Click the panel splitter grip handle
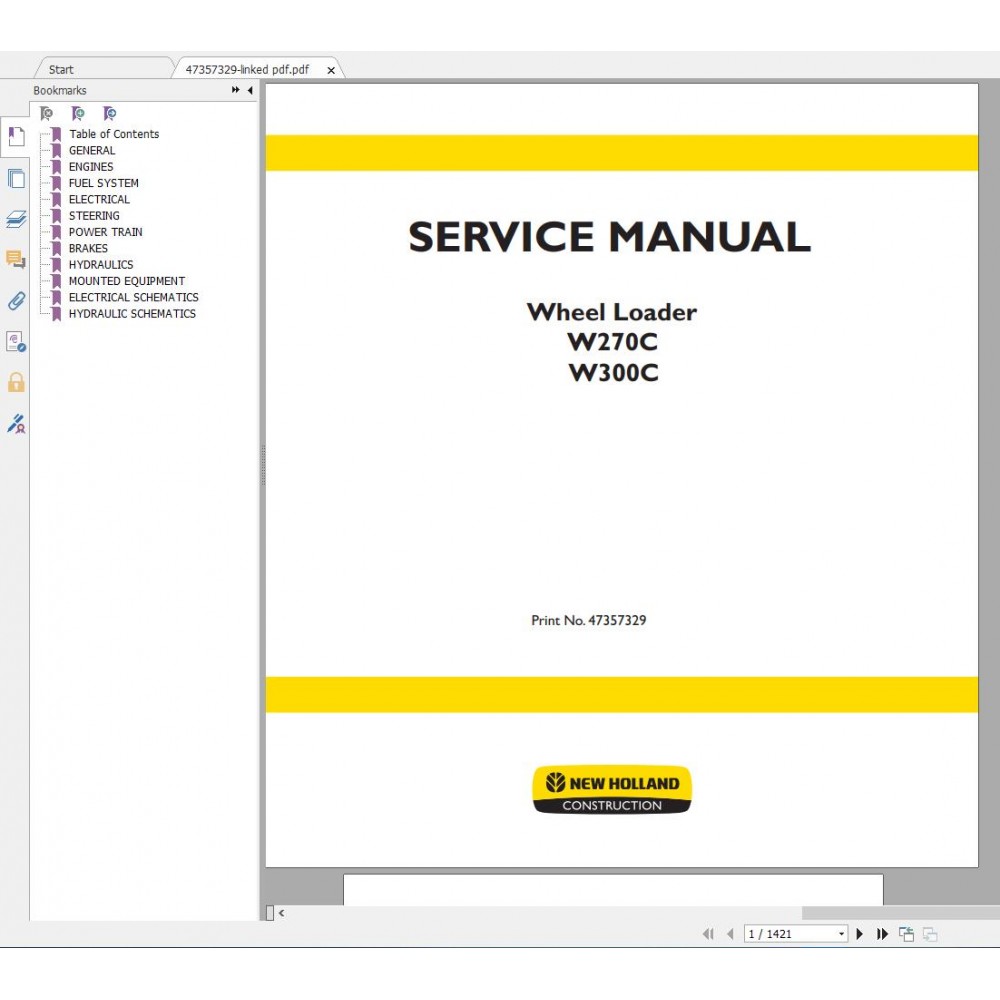Screen dimensions: 1000x1000 click(x=263, y=466)
